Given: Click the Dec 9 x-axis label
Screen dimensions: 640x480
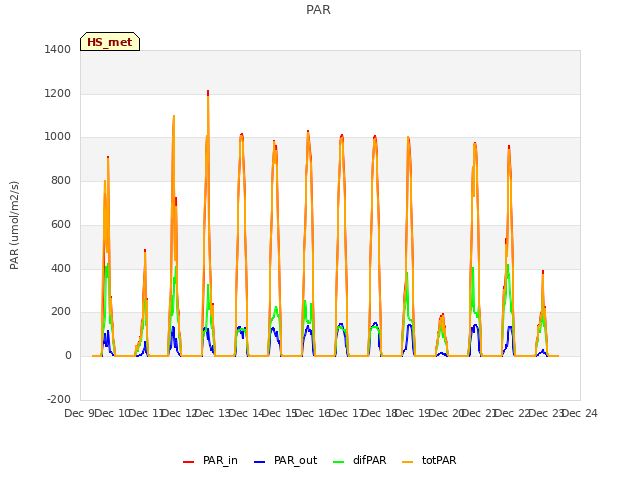Looking at the screenshot, I should click(x=80, y=413).
